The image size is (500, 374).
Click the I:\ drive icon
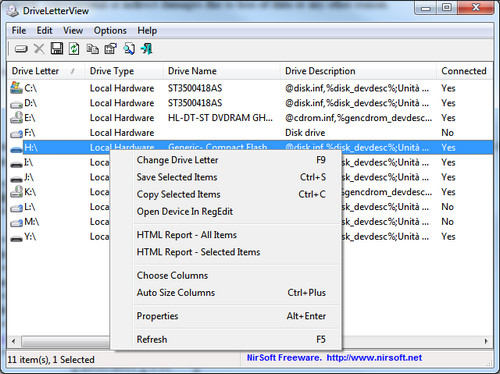[x=16, y=164]
